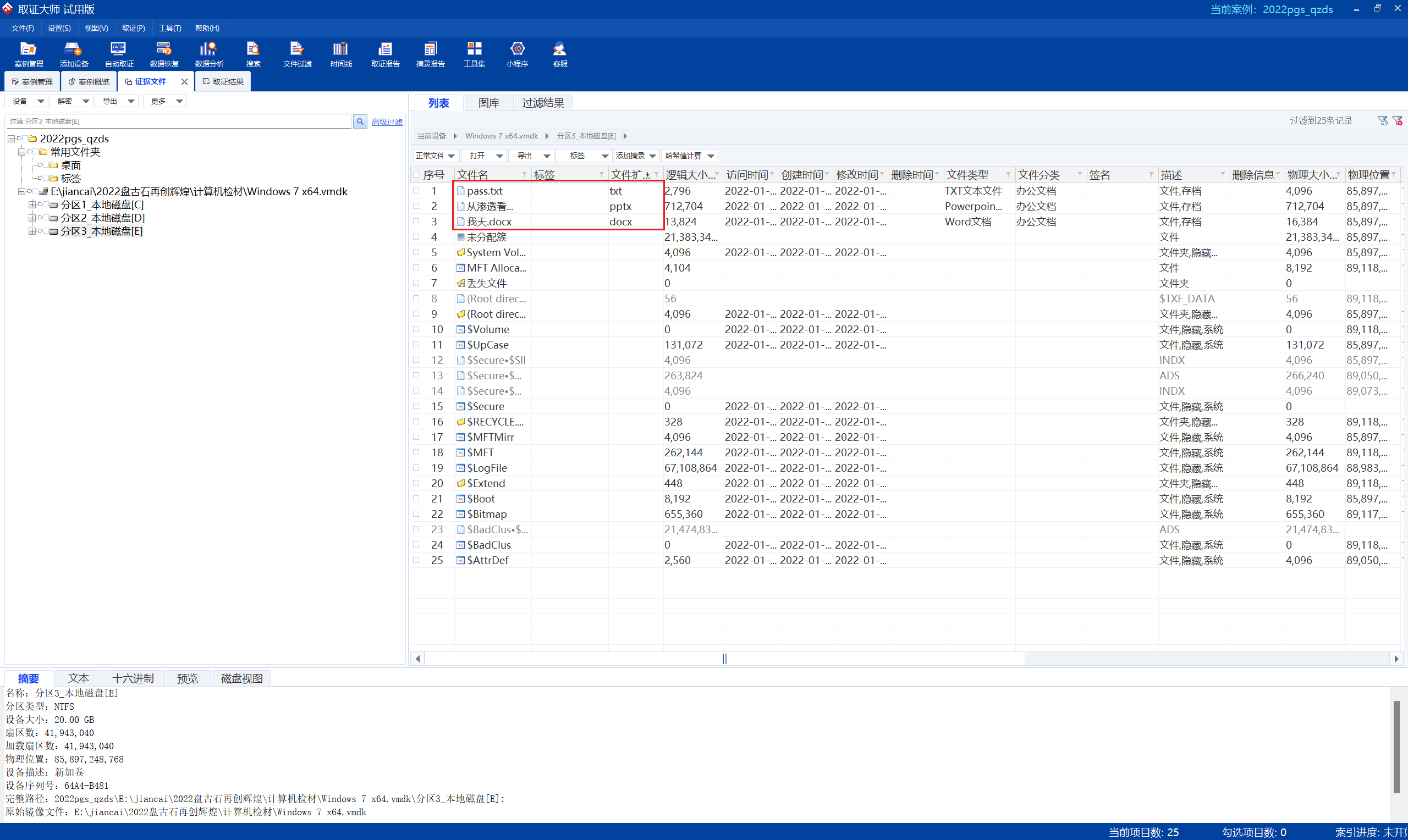Click the right arrow of horizontal scrollbar
The width and height of the screenshot is (1408, 840).
click(x=1396, y=658)
